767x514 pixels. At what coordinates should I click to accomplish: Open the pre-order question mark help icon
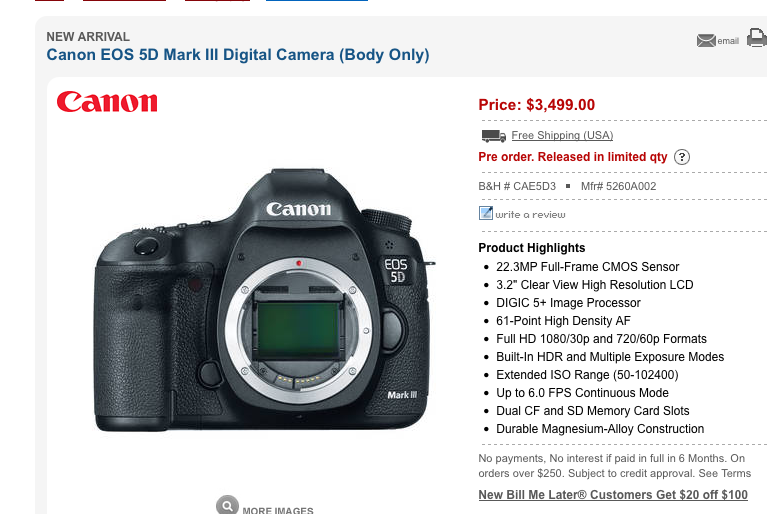(x=682, y=157)
